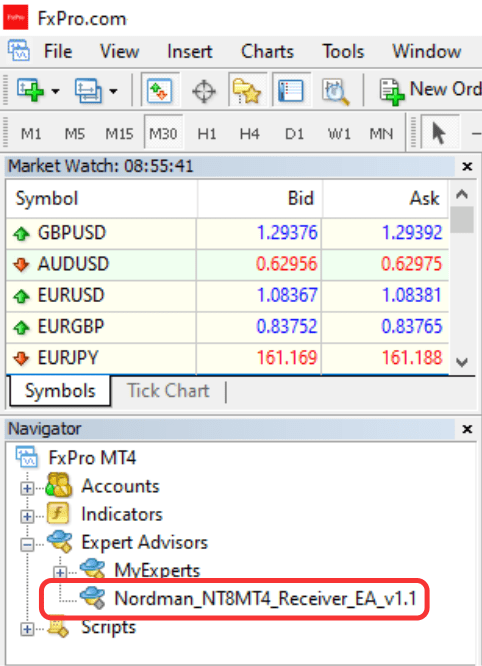The height and width of the screenshot is (666, 482).
Task: Select the EURUSD symbol row
Action: pyautogui.click(x=228, y=296)
